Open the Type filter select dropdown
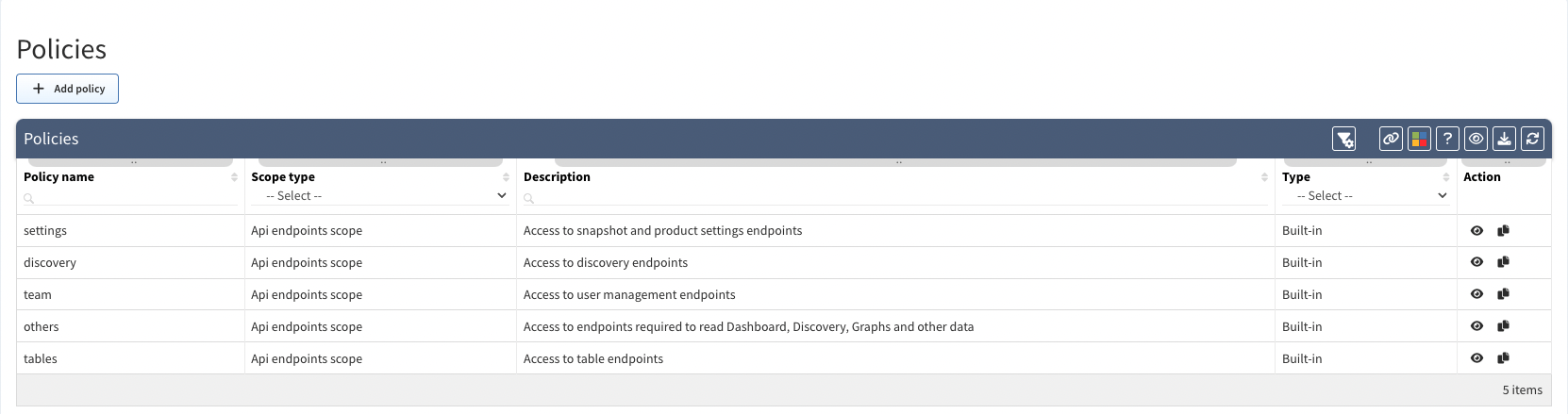The width and height of the screenshot is (1568, 414). (x=1365, y=196)
